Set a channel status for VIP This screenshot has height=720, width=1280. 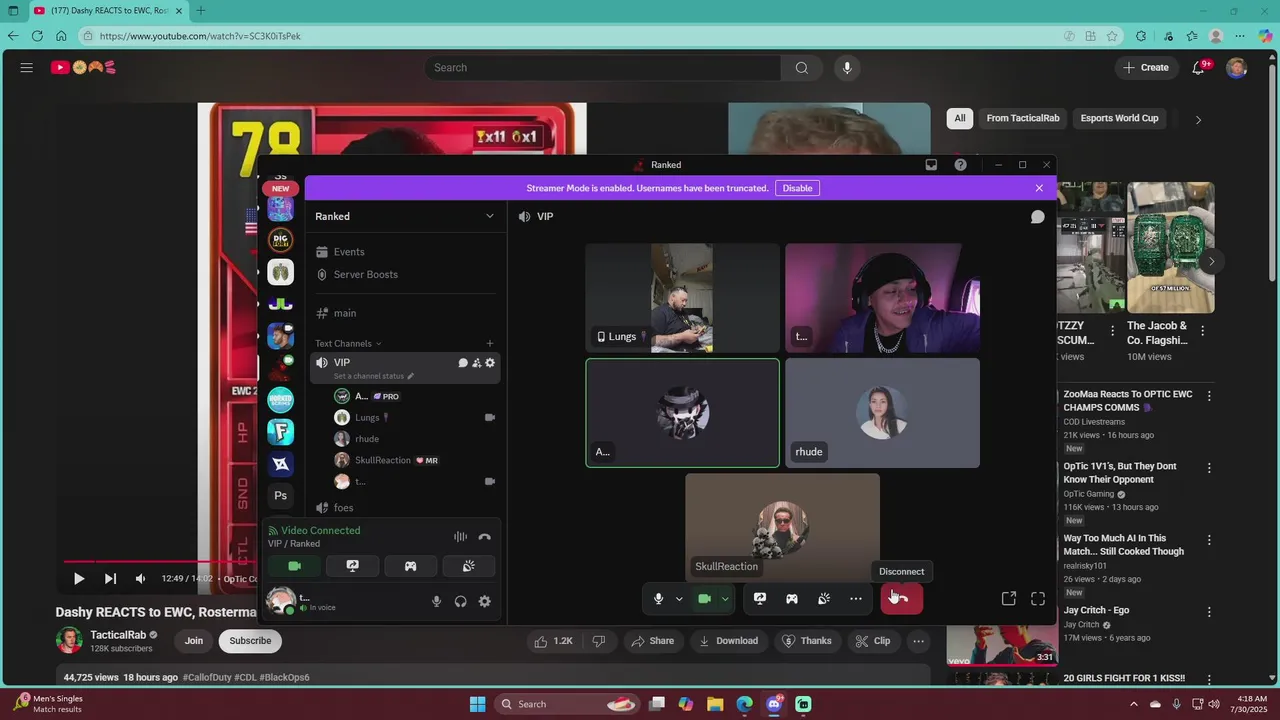373,376
